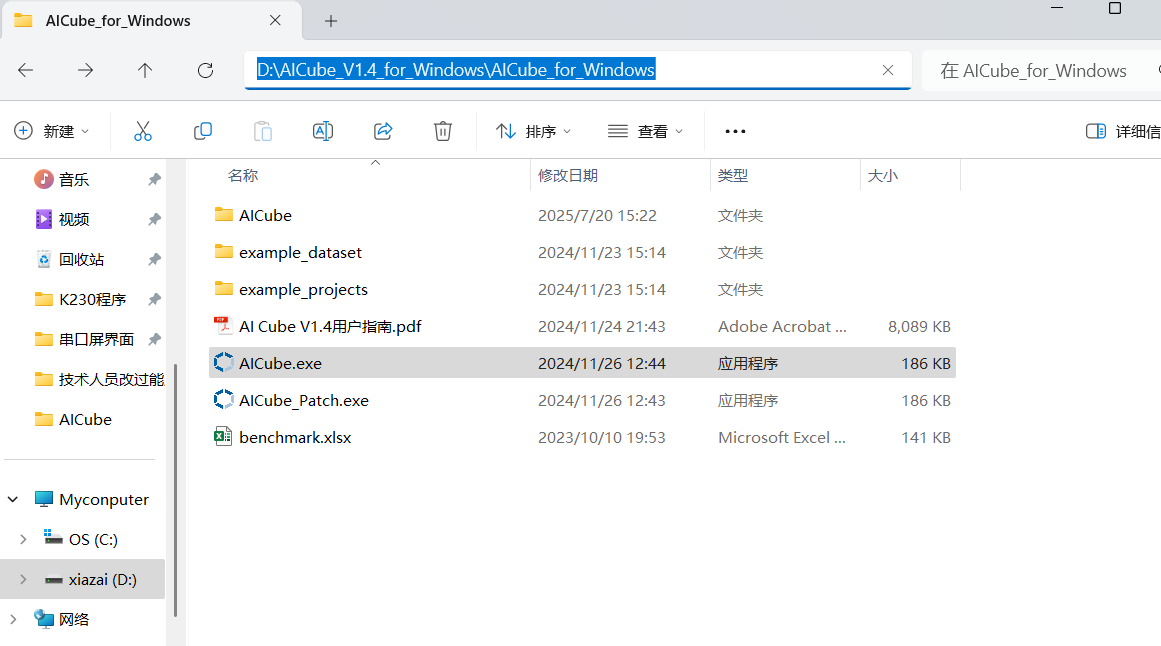
Task: Sort by Size column header
Action: click(883, 176)
